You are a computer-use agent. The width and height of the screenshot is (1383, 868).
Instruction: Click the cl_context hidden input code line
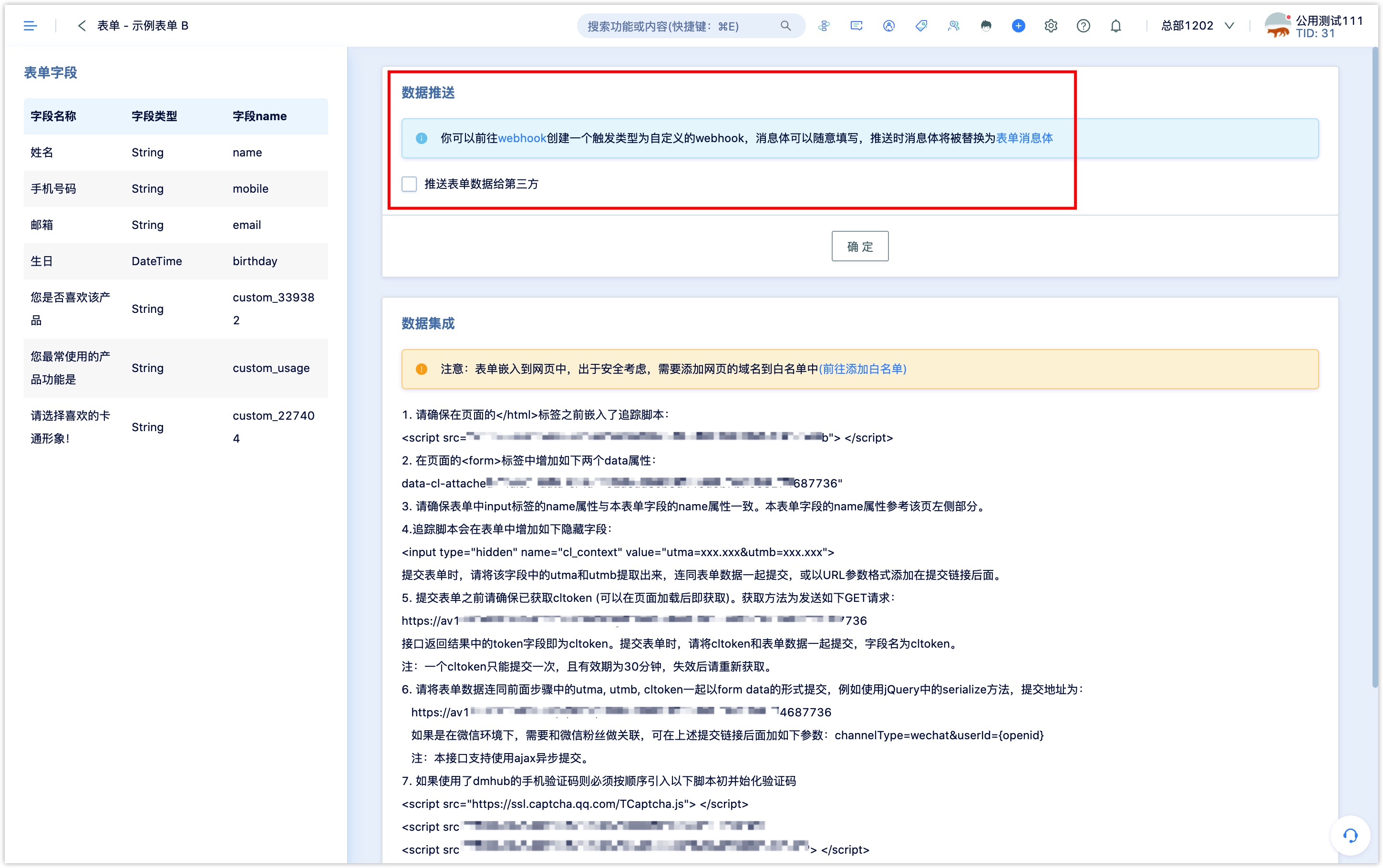618,552
